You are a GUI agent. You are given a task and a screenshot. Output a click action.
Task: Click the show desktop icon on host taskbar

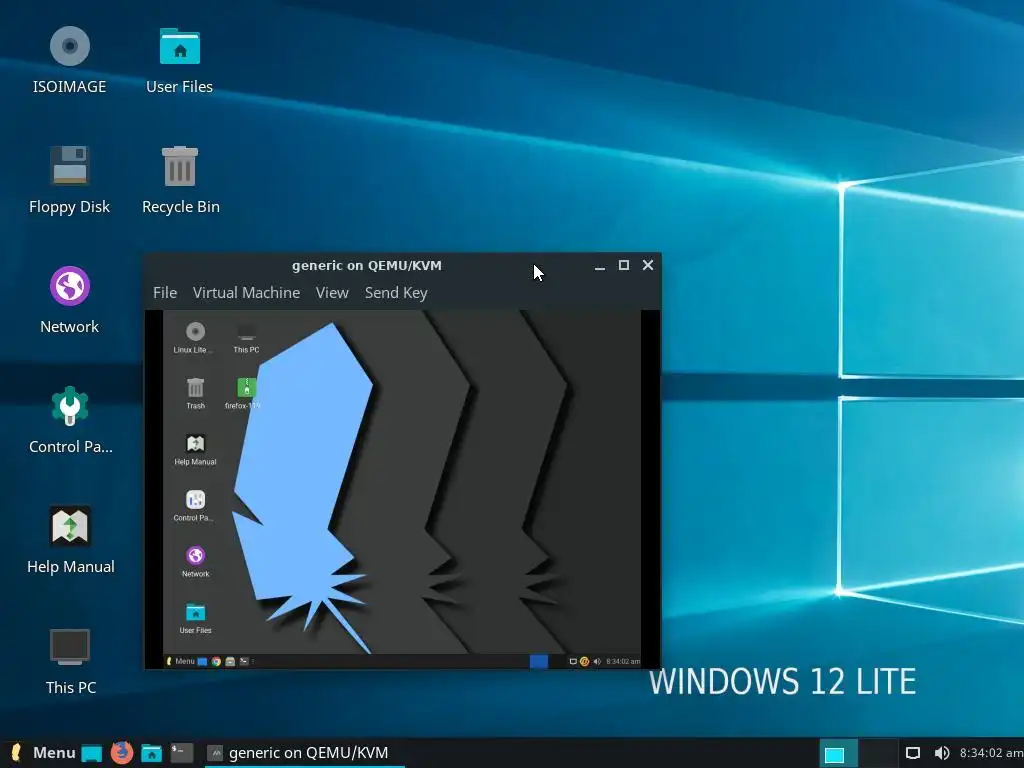point(91,754)
